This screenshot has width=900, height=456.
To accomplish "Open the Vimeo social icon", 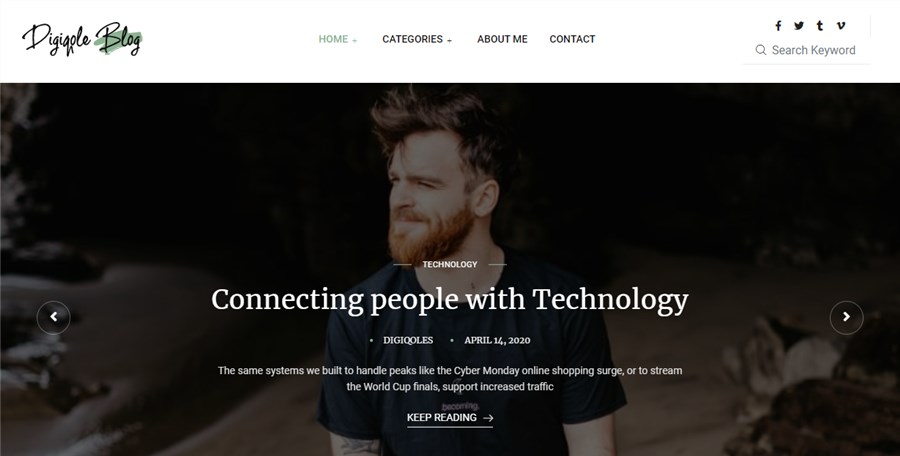I will (x=841, y=25).
